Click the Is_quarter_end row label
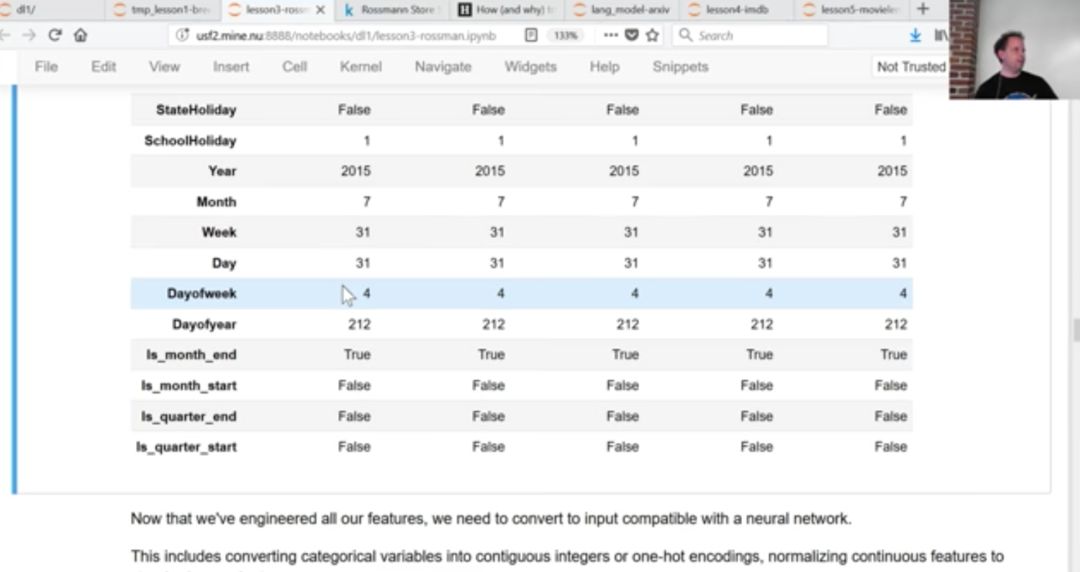This screenshot has width=1080, height=572. (189, 417)
